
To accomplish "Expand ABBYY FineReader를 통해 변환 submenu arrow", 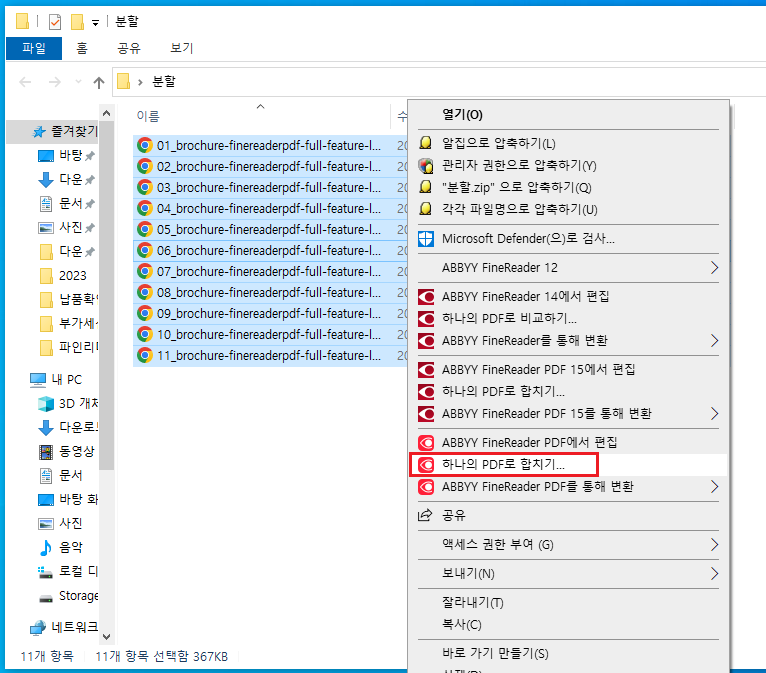I will (x=714, y=340).
